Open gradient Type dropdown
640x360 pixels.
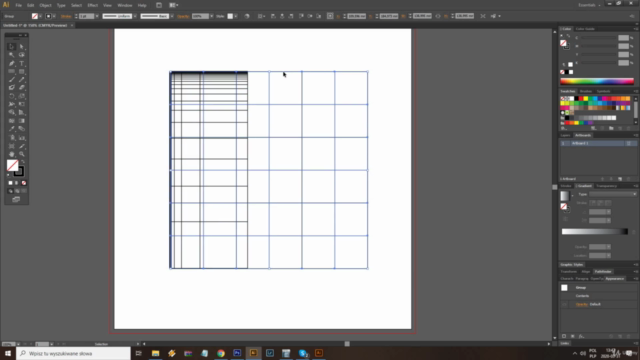point(613,194)
